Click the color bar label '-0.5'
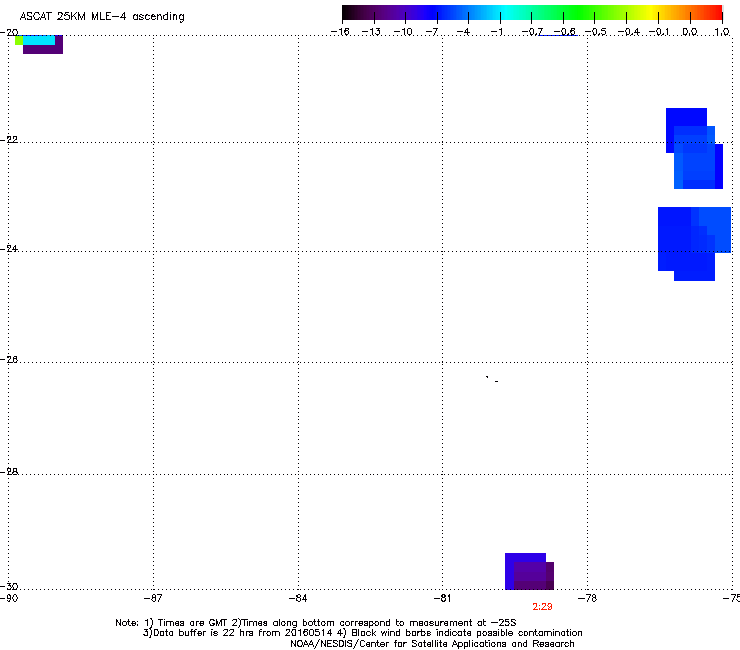The width and height of the screenshot is (740, 650). [596, 32]
